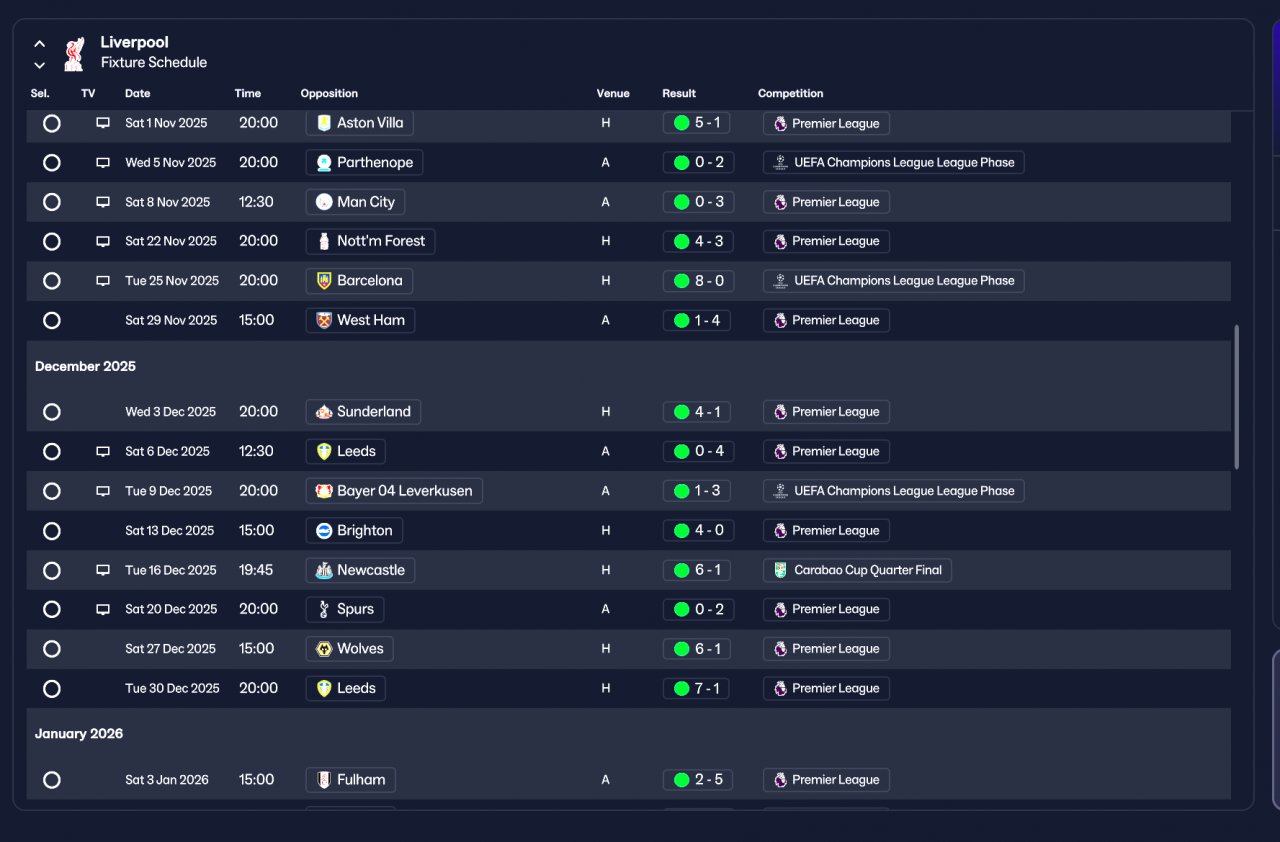Screen dimensions: 1280x842
Task: Click TV broadcast icon on Barcelona fixture
Action: [102, 281]
